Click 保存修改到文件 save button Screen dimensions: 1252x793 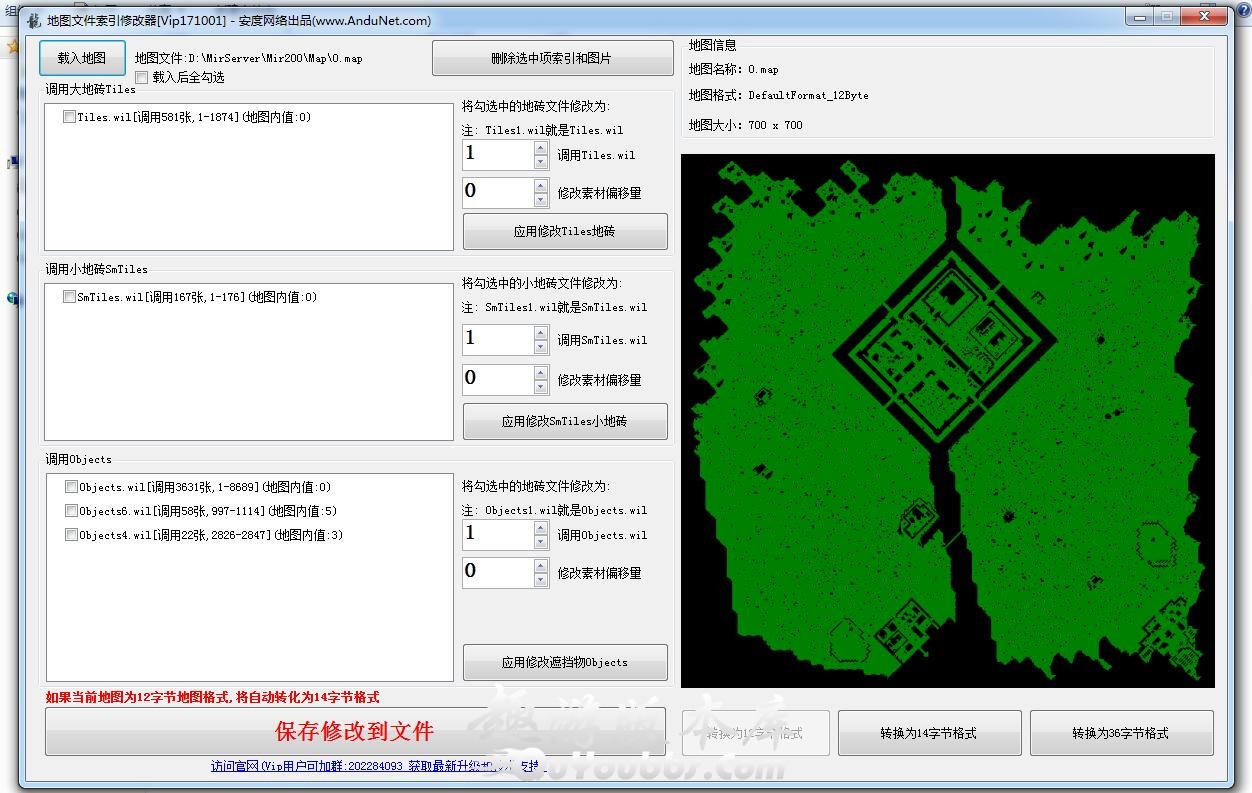pos(354,732)
